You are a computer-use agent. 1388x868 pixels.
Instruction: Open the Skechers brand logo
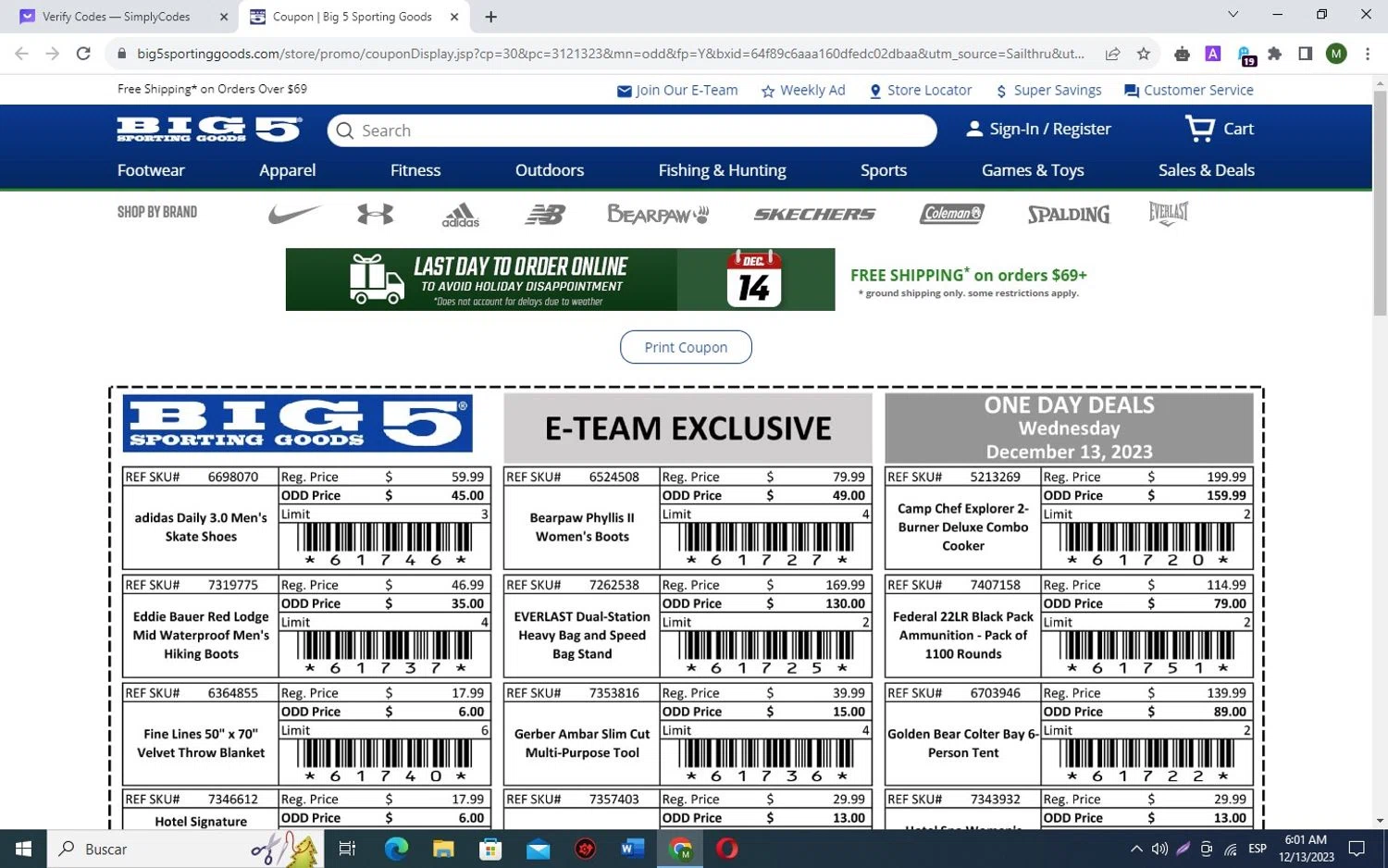[x=814, y=214]
